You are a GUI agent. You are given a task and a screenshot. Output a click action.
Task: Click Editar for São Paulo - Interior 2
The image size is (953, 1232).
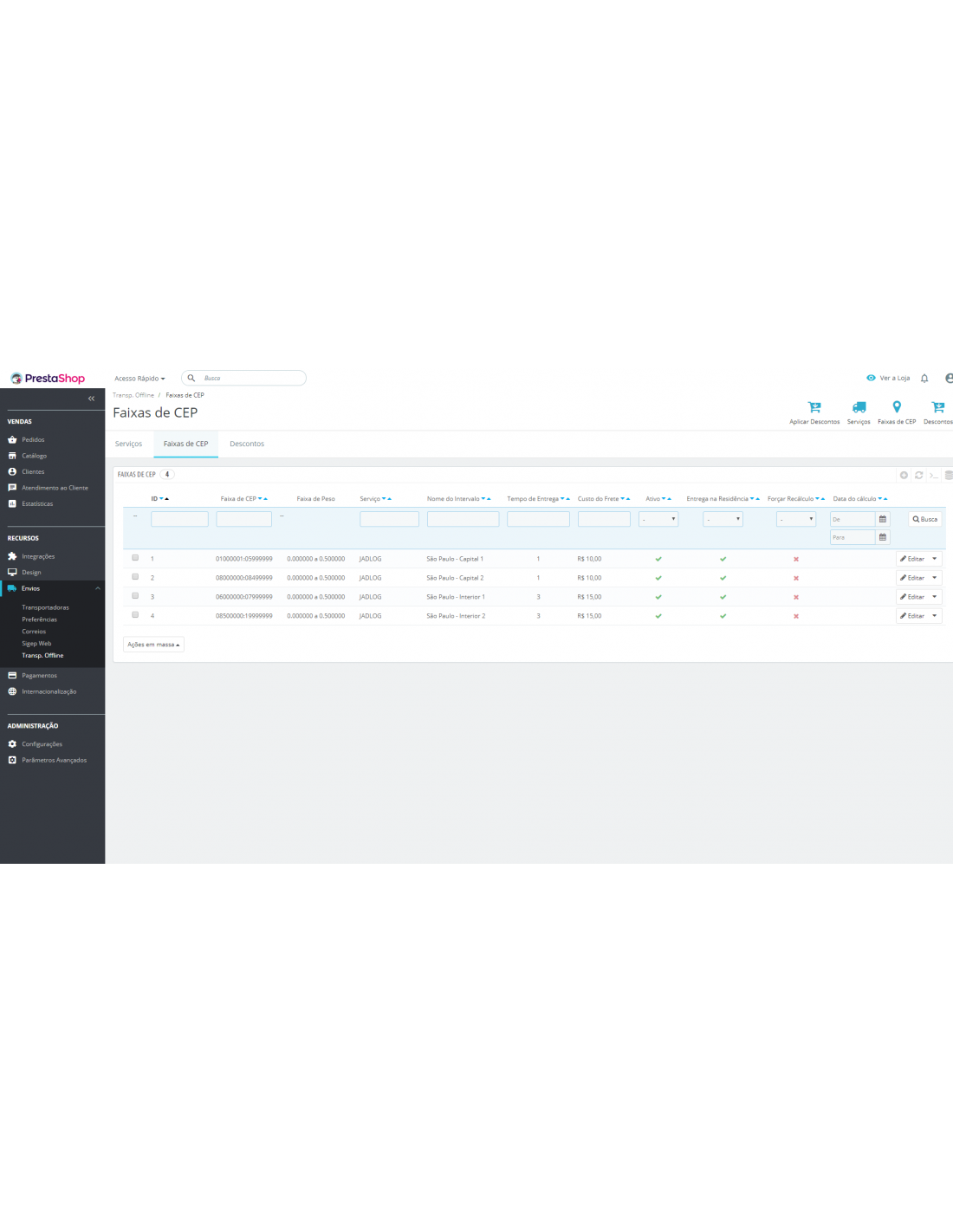click(x=912, y=616)
